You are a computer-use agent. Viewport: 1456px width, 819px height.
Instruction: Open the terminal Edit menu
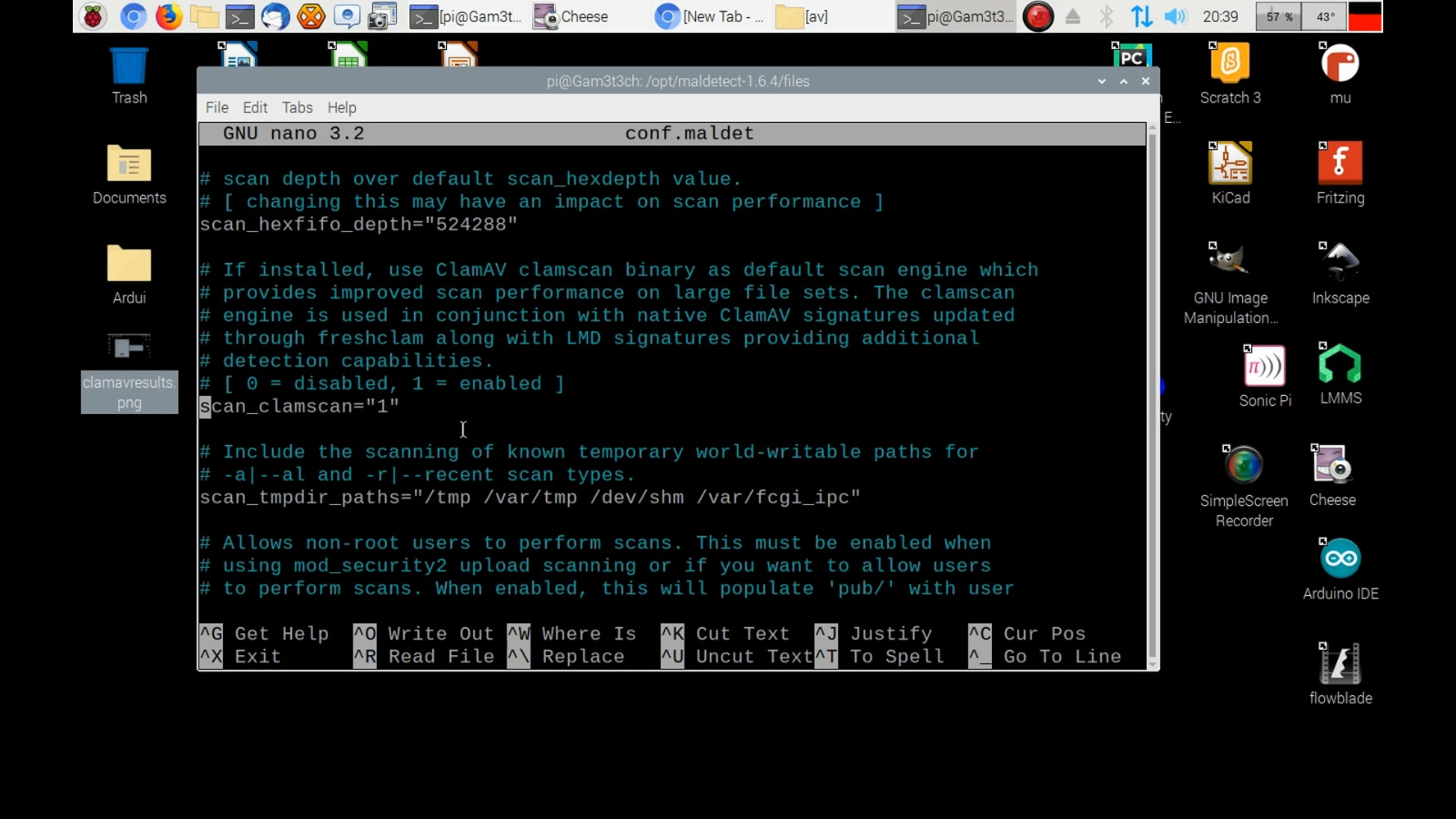click(x=255, y=107)
